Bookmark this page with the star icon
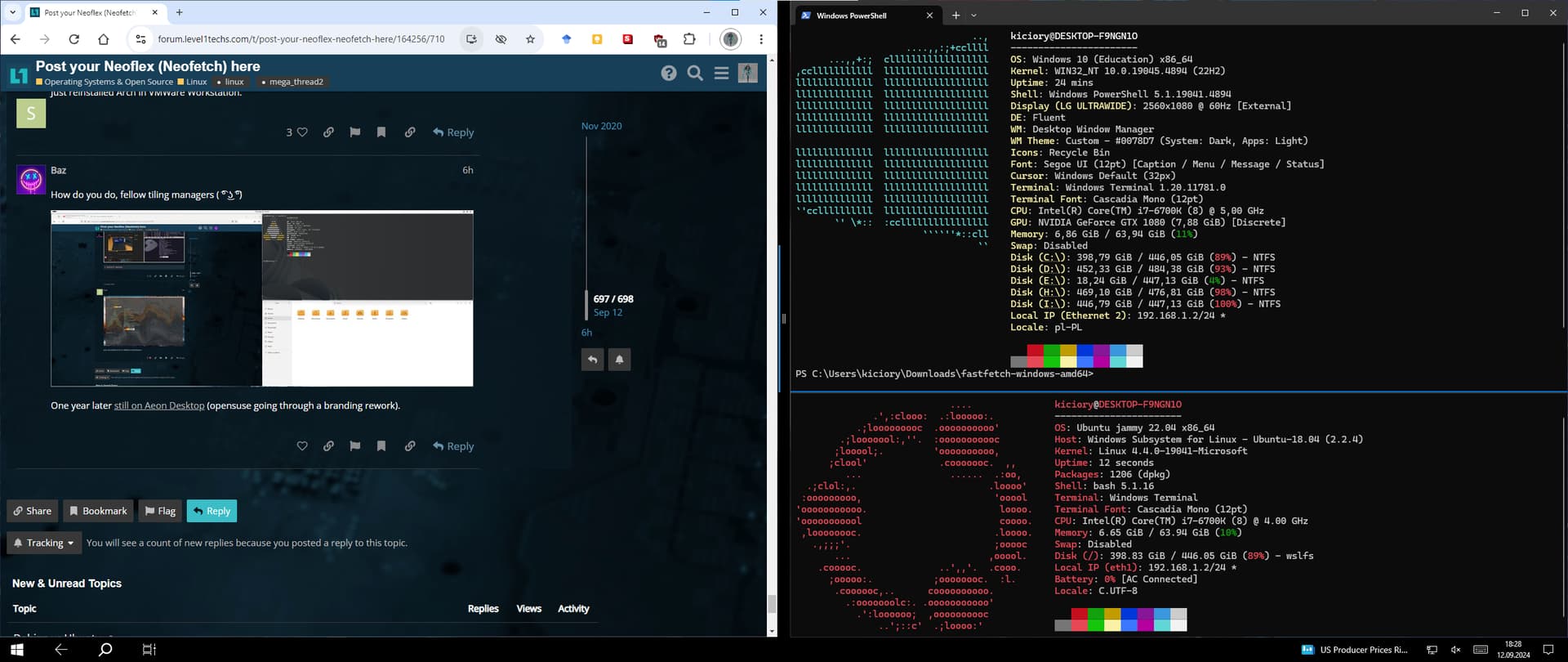The width and height of the screenshot is (1568, 662). [x=531, y=39]
